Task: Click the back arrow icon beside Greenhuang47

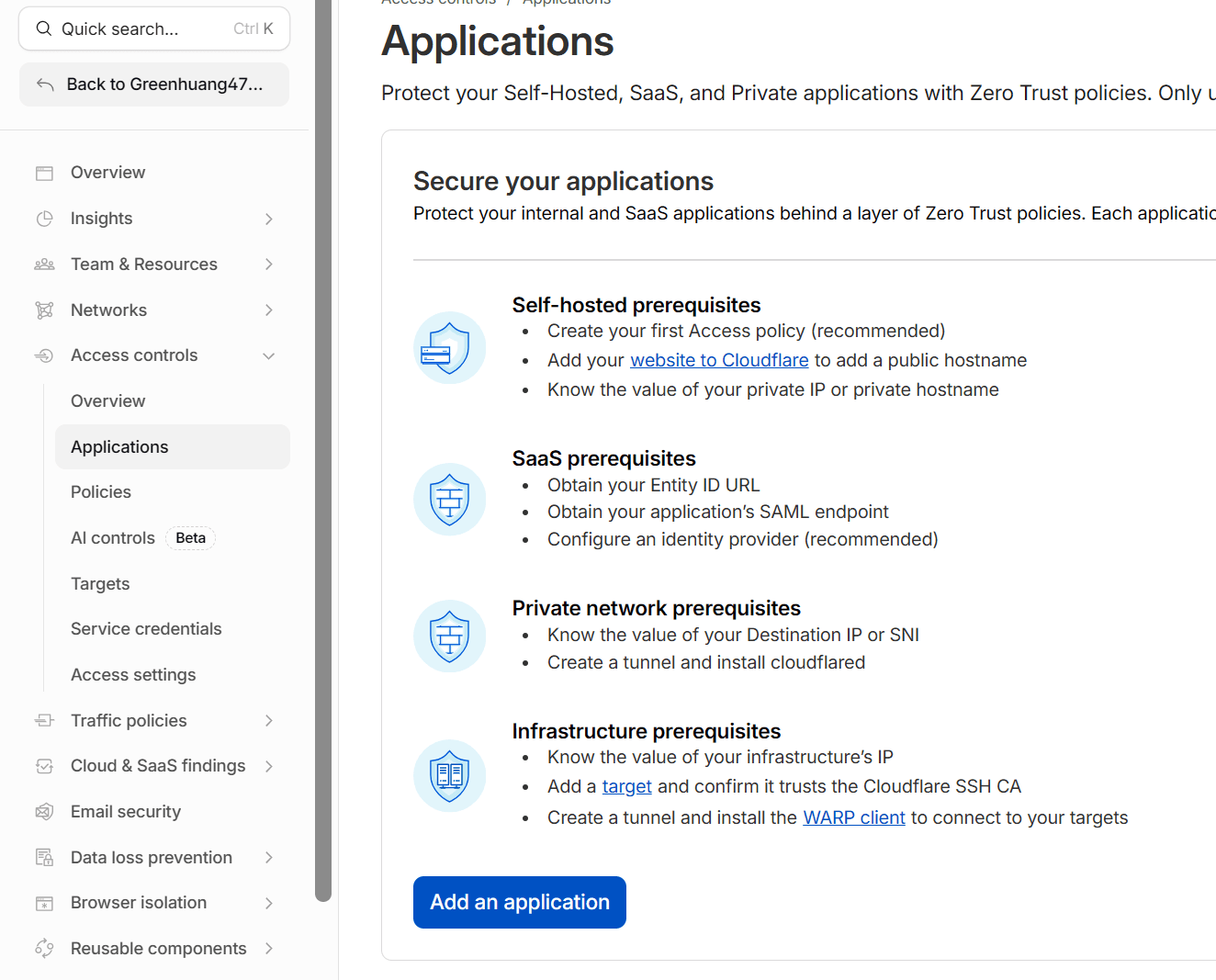Action: tap(45, 84)
